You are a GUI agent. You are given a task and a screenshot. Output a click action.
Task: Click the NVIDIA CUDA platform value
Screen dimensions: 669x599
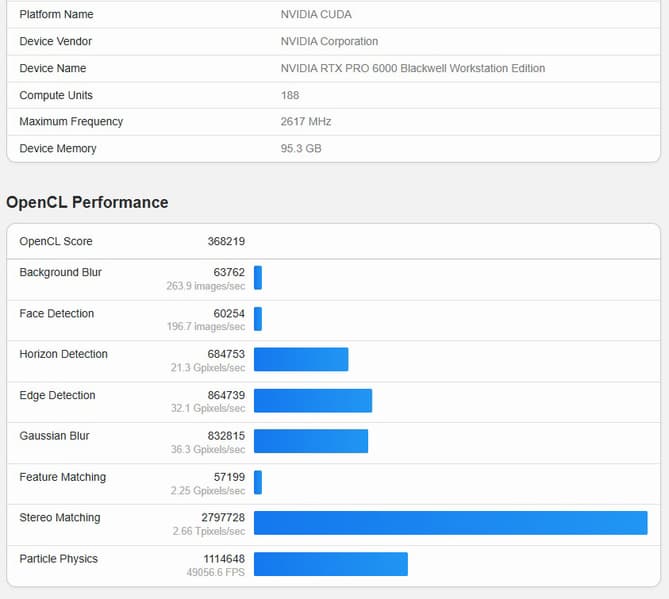point(316,15)
